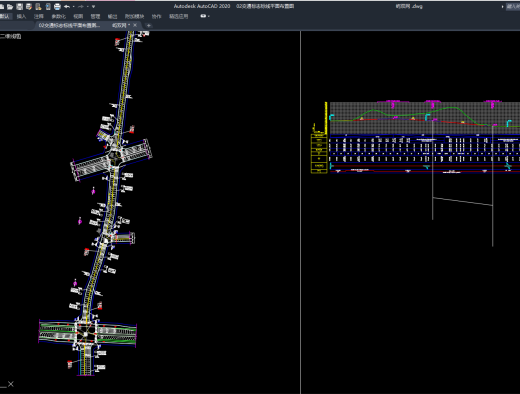520x394 pixels.
Task: Click Open from Web & Mobile icon
Action: [x=38, y=7]
